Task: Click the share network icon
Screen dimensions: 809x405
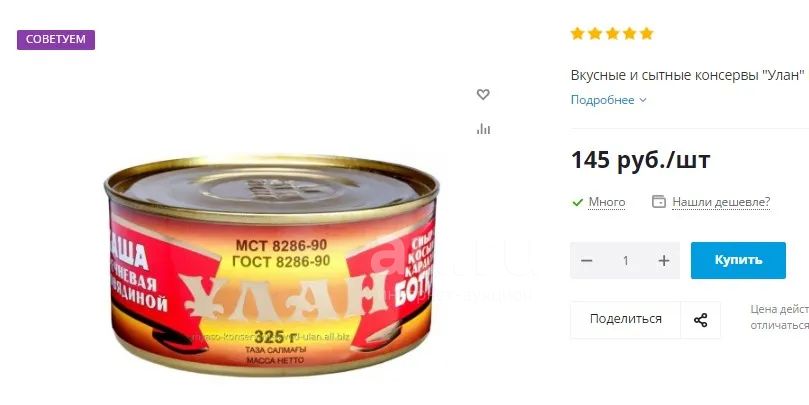Action: (701, 320)
